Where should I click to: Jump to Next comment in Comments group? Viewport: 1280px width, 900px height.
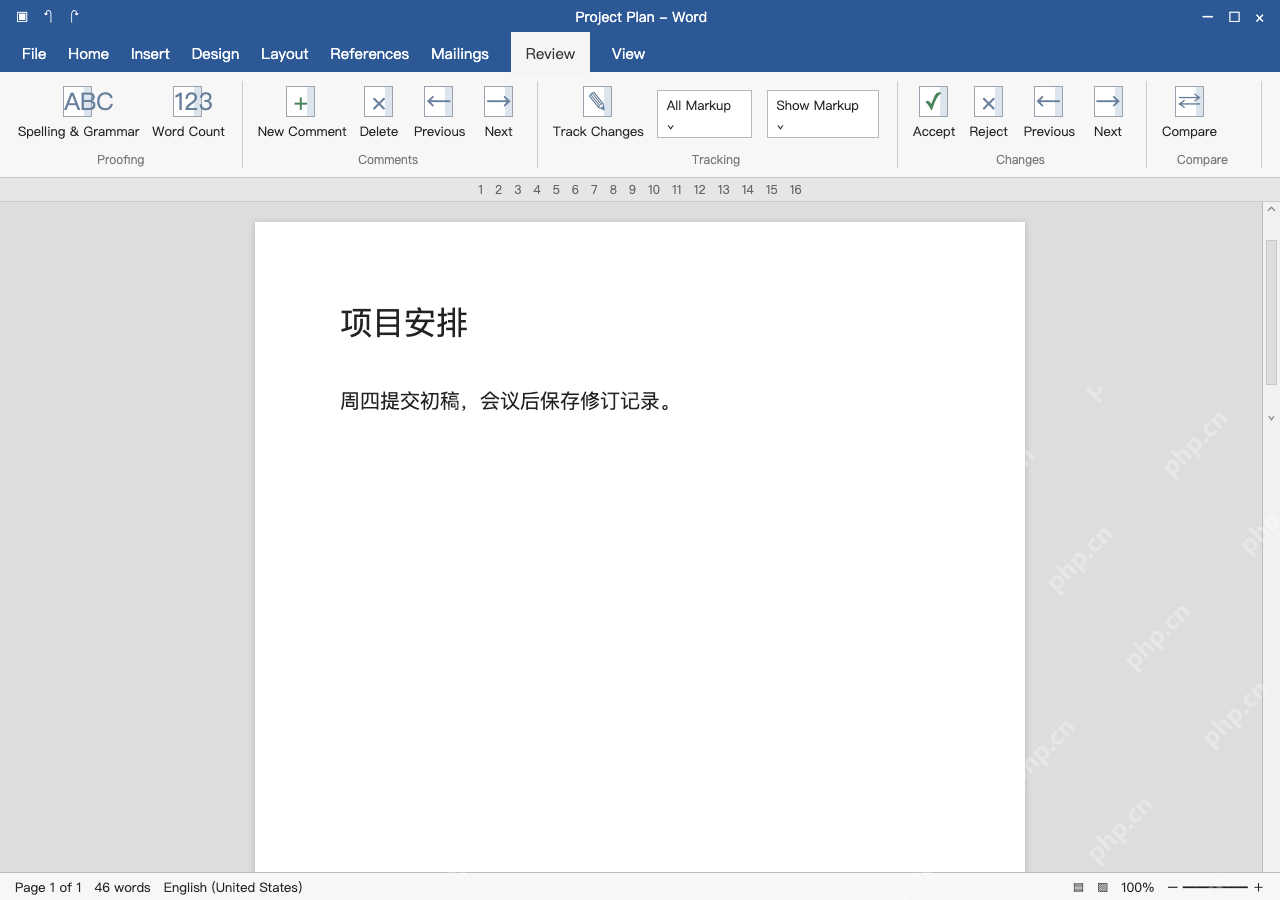tap(498, 113)
